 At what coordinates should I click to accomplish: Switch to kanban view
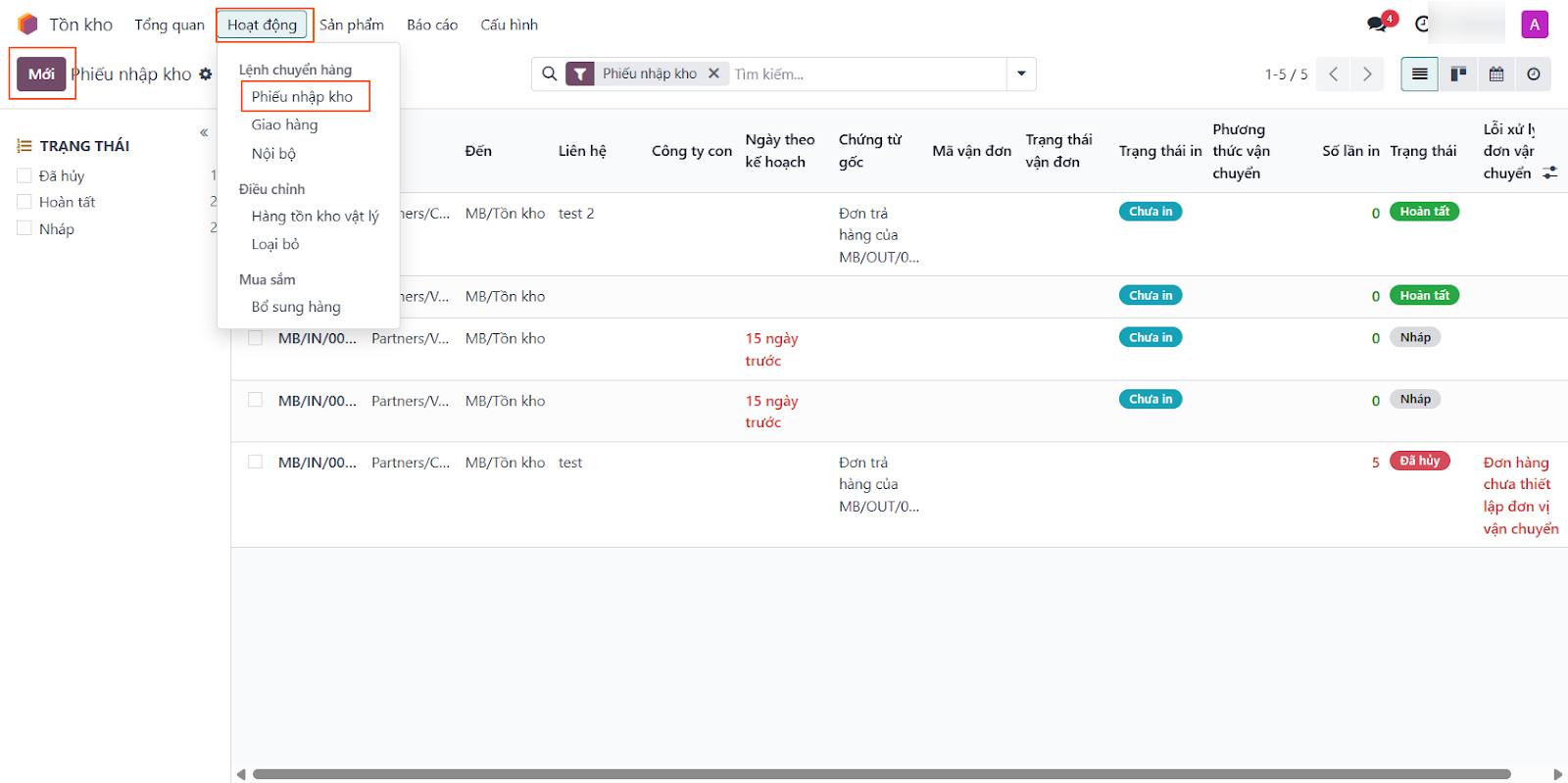click(1458, 74)
